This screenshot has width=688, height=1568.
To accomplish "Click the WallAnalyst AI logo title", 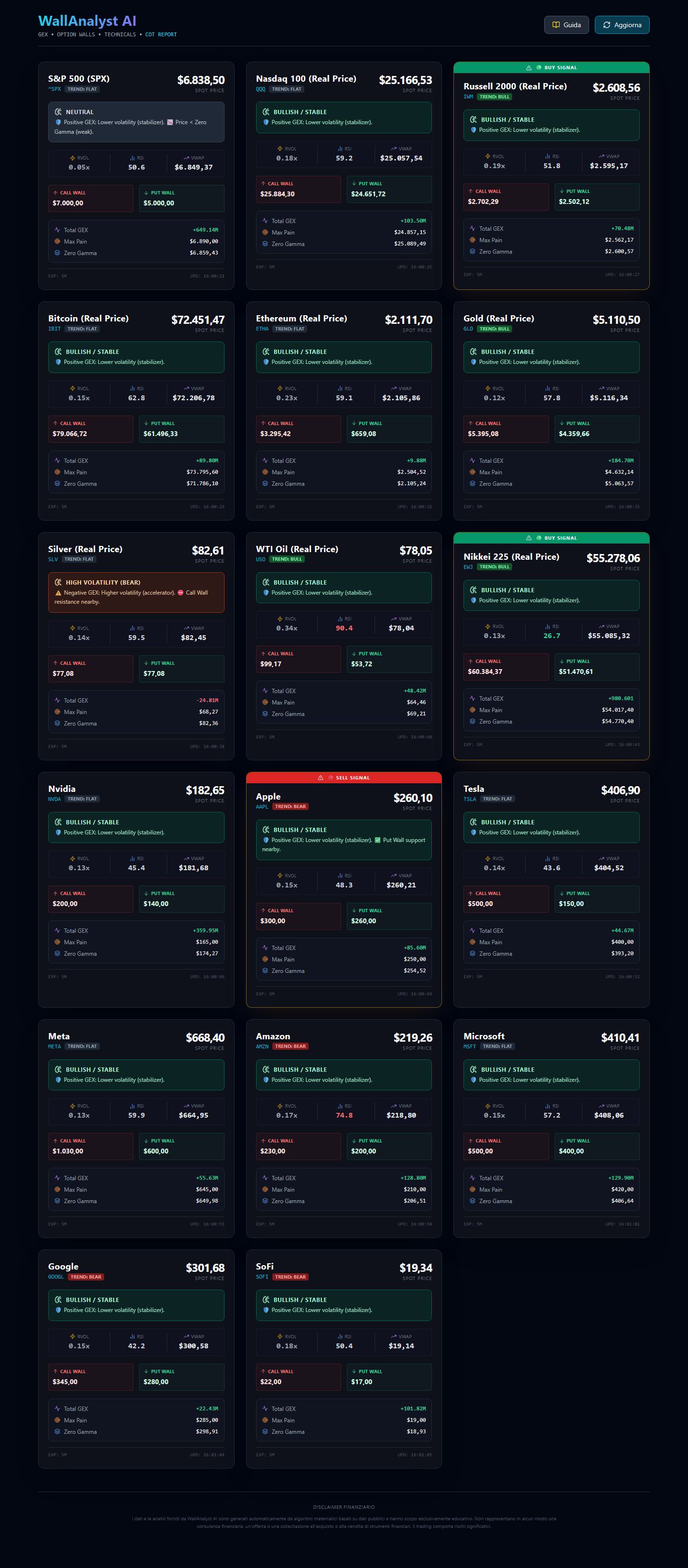I will pos(87,21).
